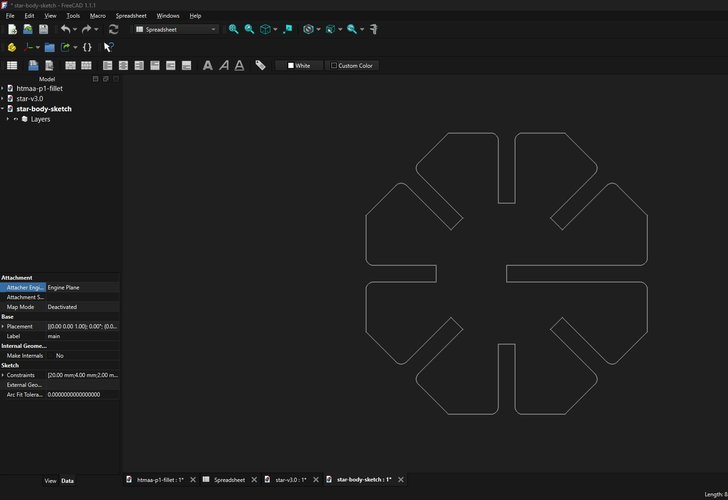728x500 pixels.
Task: Open the Windows menu
Action: [168, 16]
